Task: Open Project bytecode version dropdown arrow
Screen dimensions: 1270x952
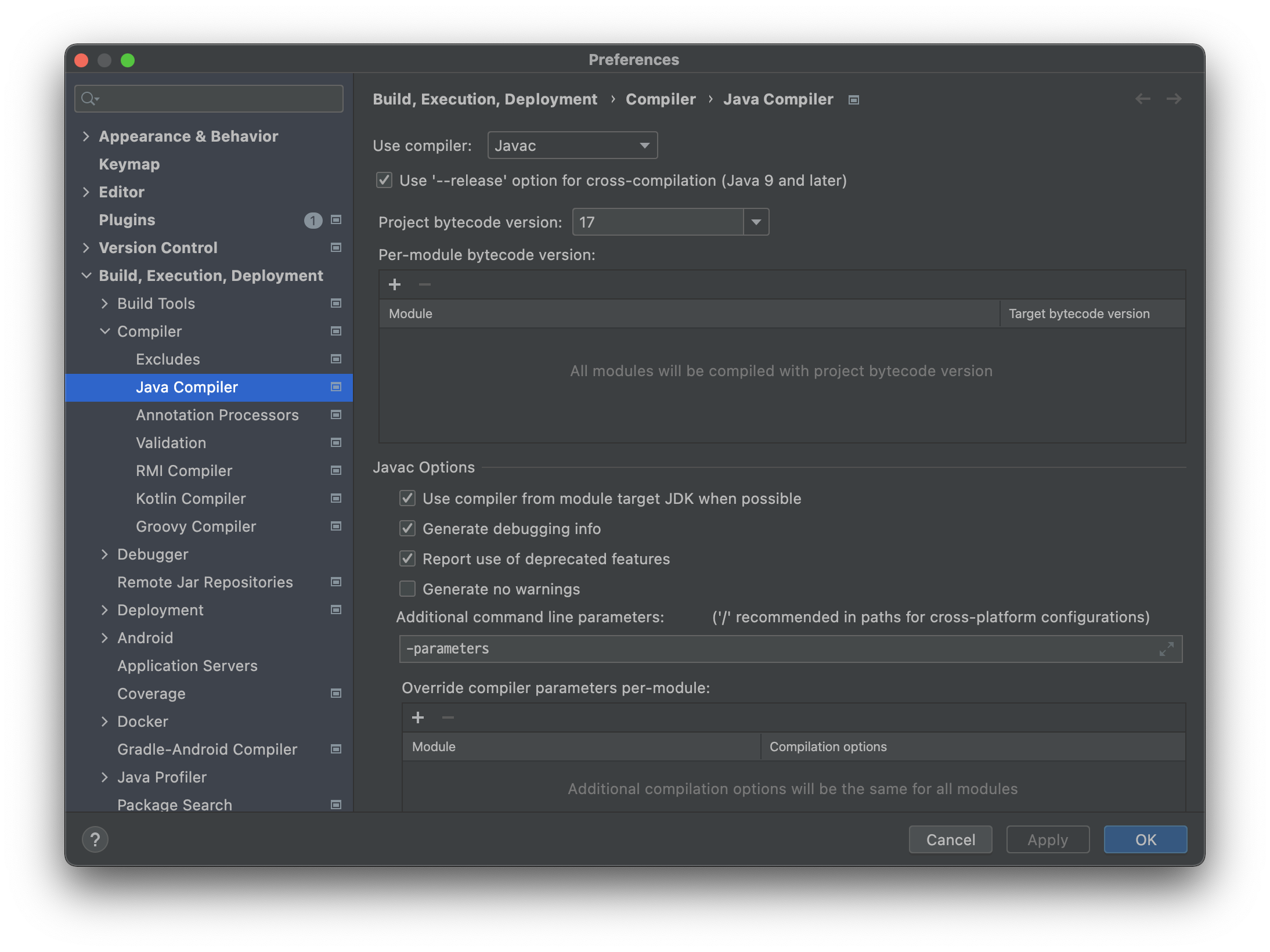Action: [x=756, y=222]
